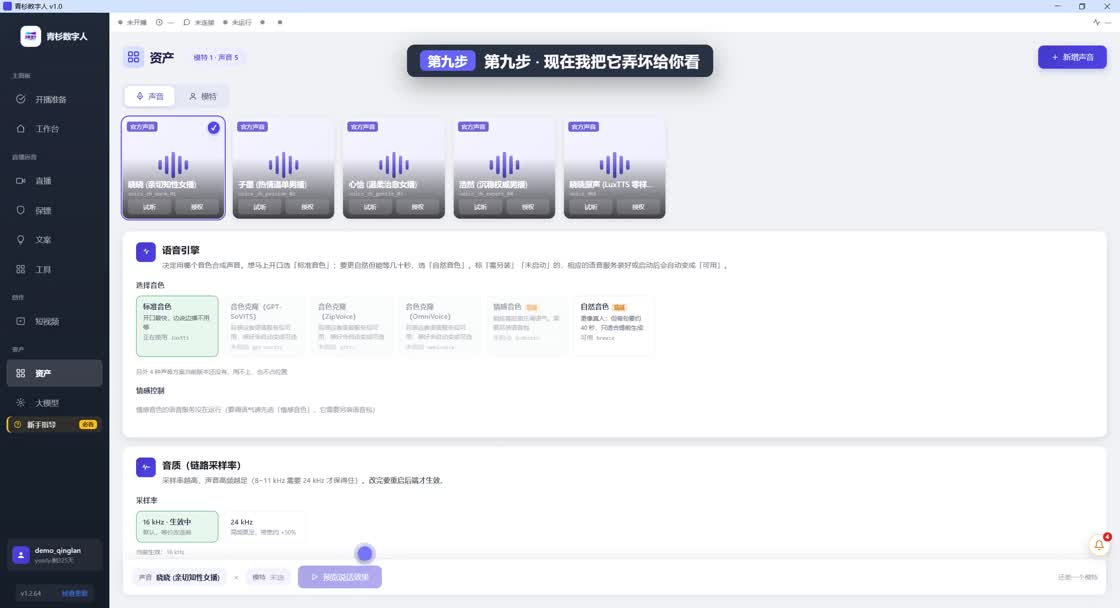
Task: Click 授权 on 晓晓 亲切知性女播 card
Action: coord(197,207)
